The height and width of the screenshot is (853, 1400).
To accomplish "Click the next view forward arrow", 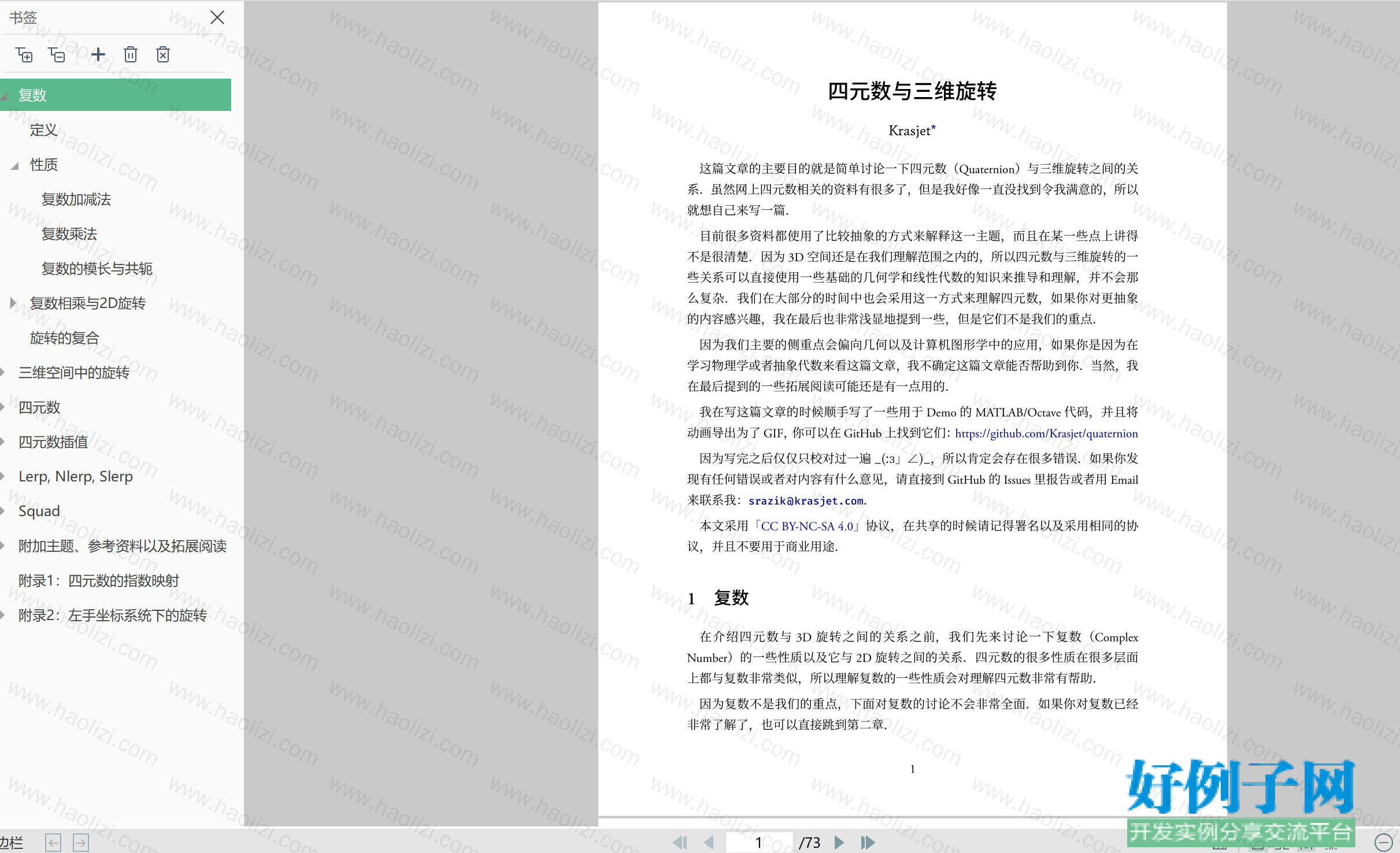I will click(81, 843).
